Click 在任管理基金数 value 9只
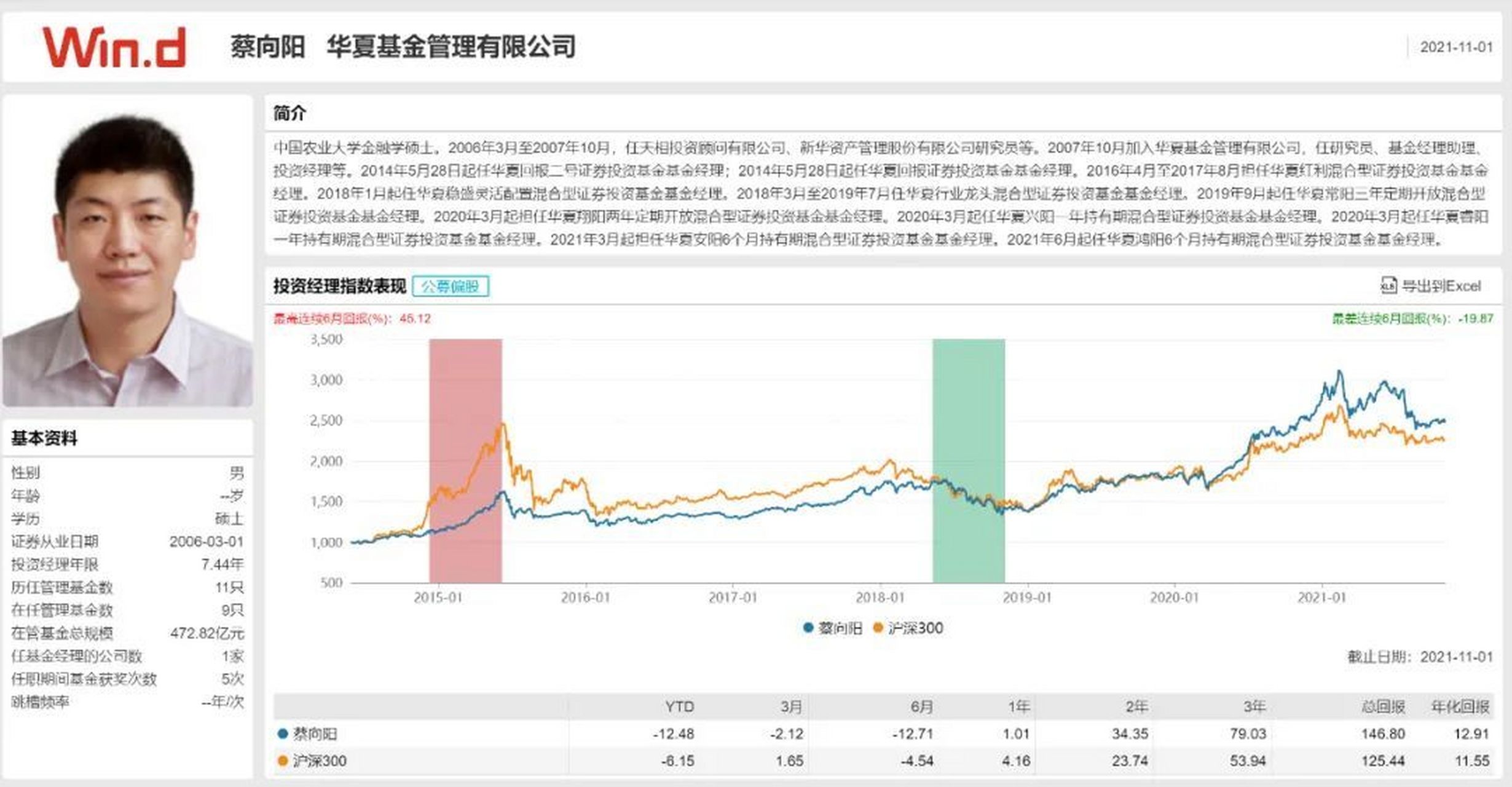Image resolution: width=1512 pixels, height=787 pixels. coord(233,610)
